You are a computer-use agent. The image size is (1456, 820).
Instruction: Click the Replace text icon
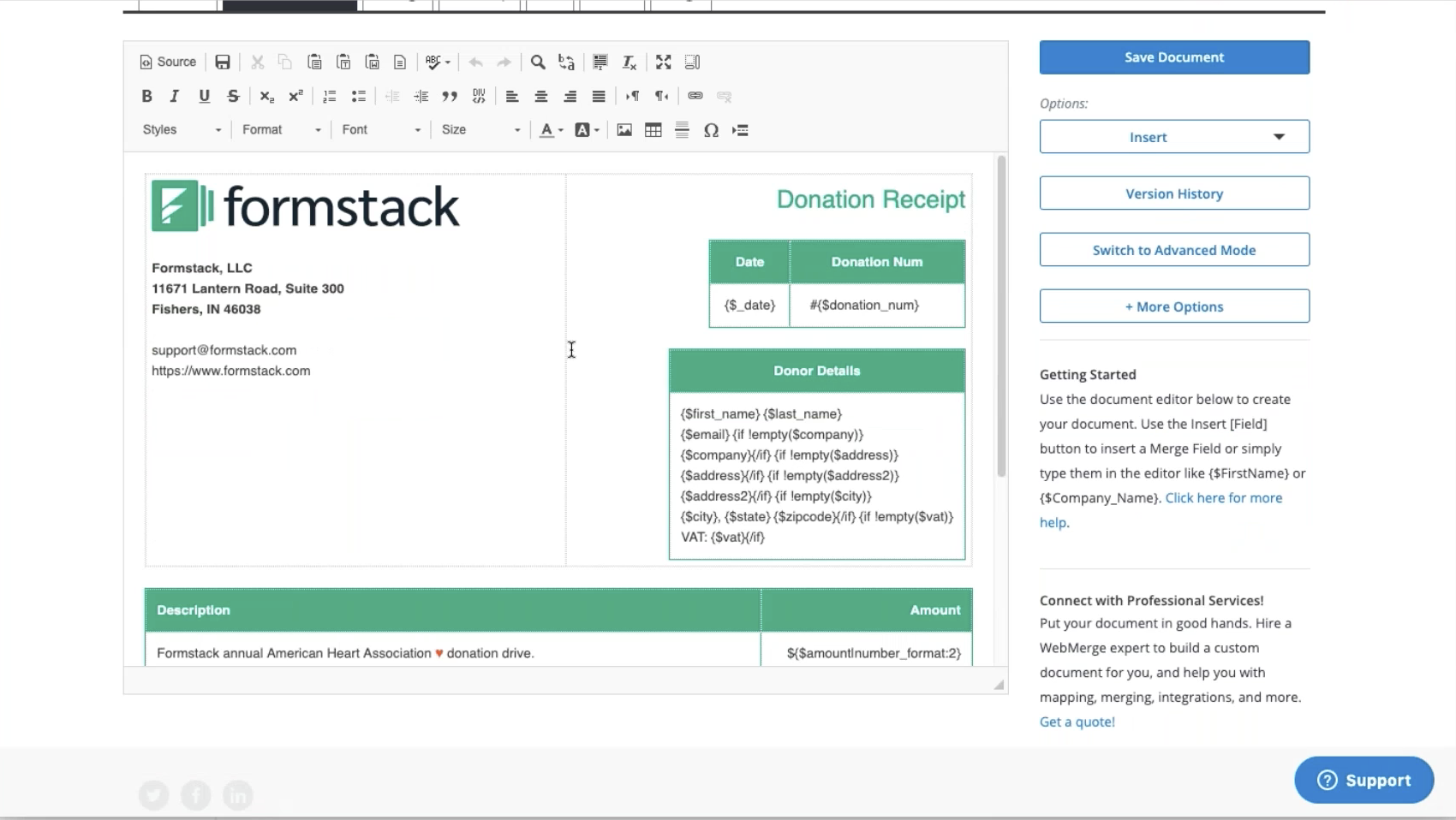pyautogui.click(x=567, y=62)
